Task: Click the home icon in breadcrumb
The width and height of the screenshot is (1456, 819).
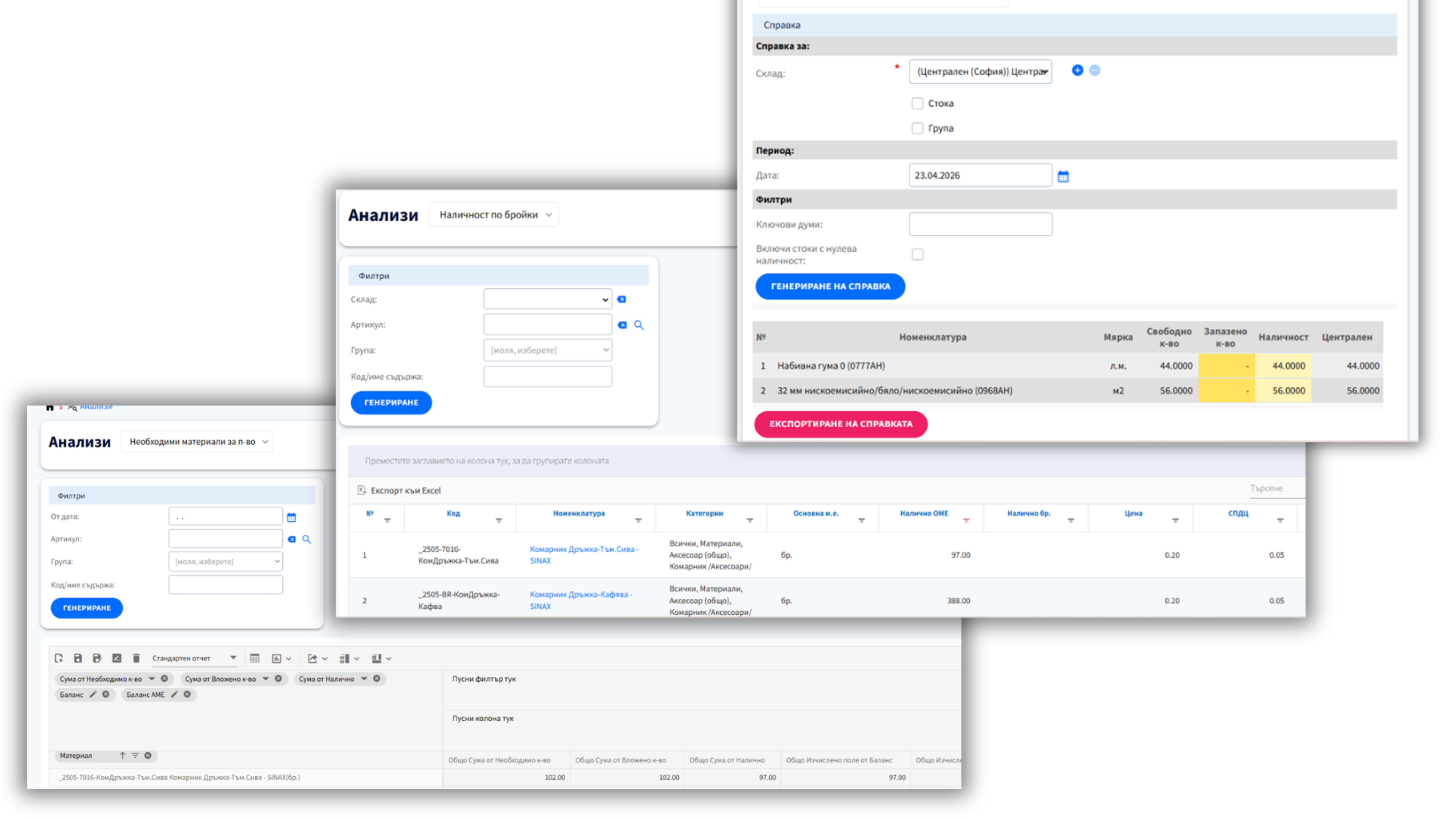Action: pyautogui.click(x=50, y=407)
